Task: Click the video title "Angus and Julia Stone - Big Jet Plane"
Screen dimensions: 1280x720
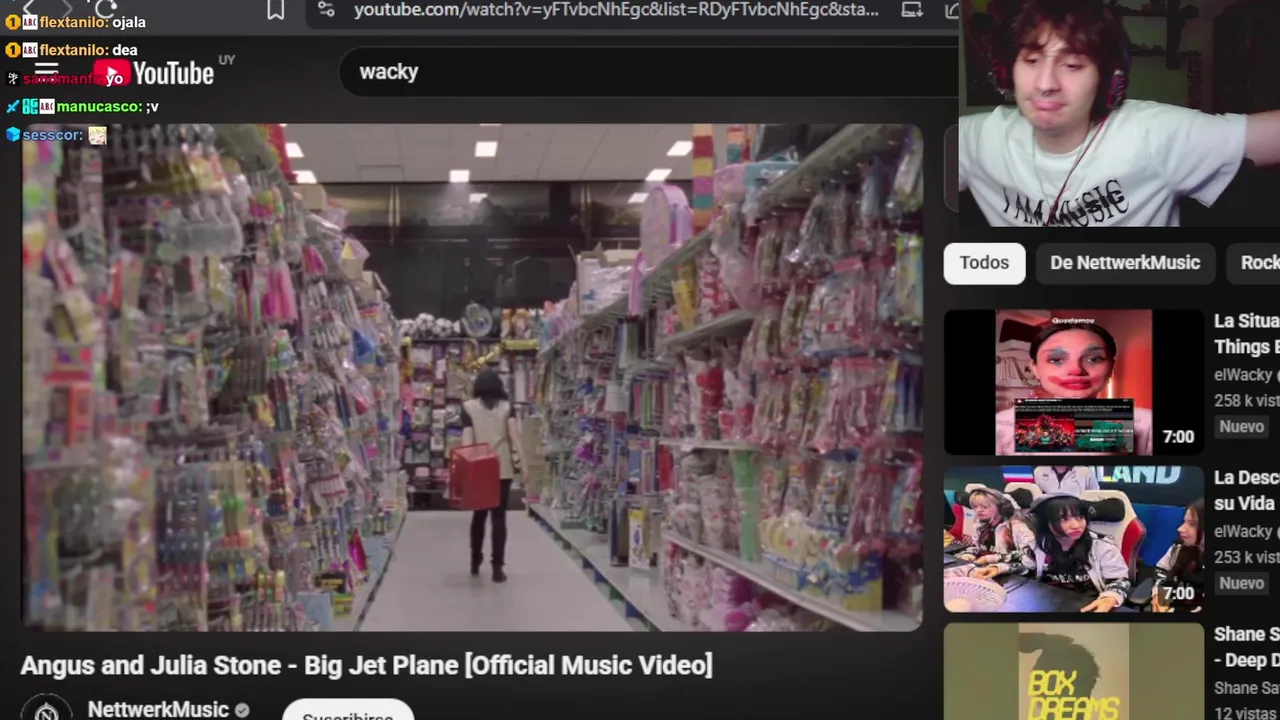Action: (366, 665)
